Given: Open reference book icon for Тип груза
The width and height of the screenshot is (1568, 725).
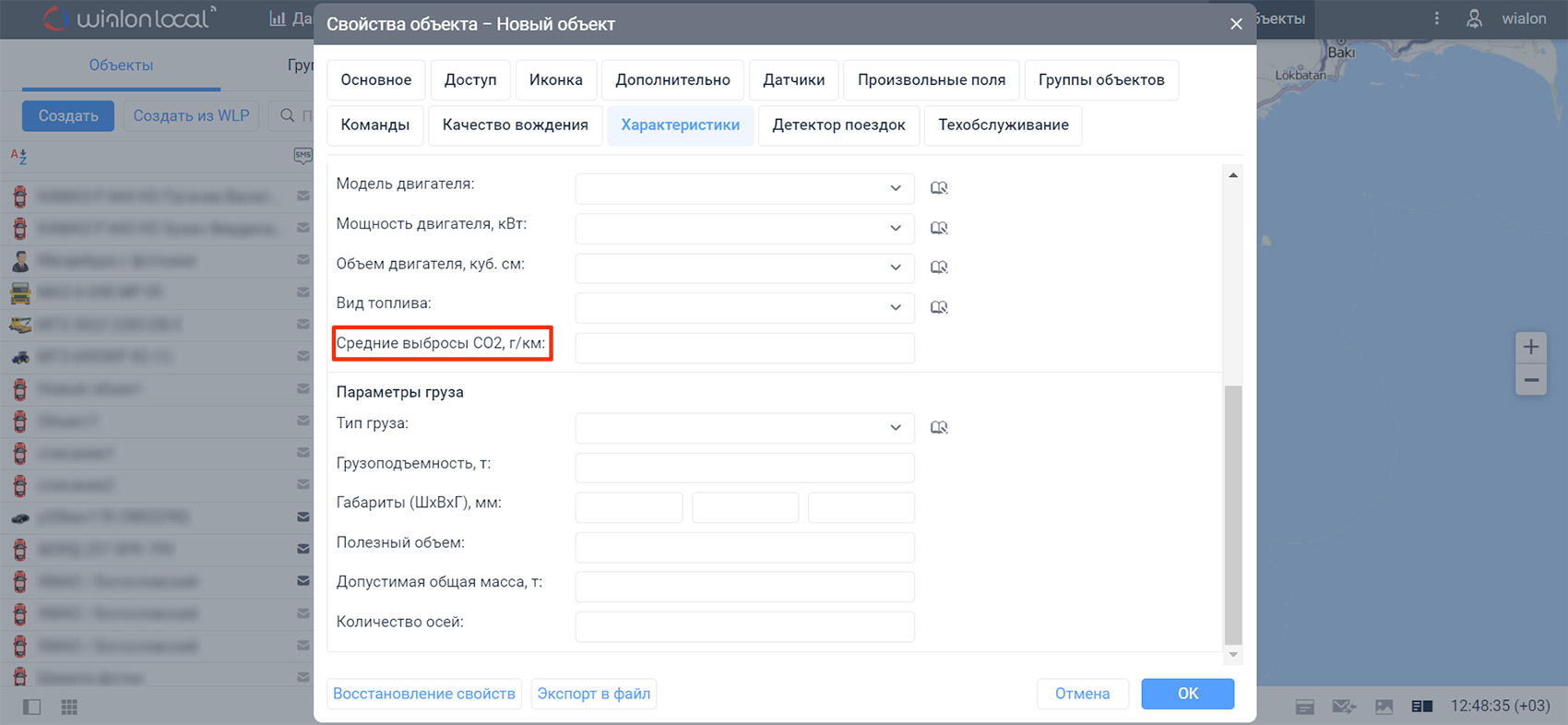Looking at the screenshot, I should click(x=938, y=427).
